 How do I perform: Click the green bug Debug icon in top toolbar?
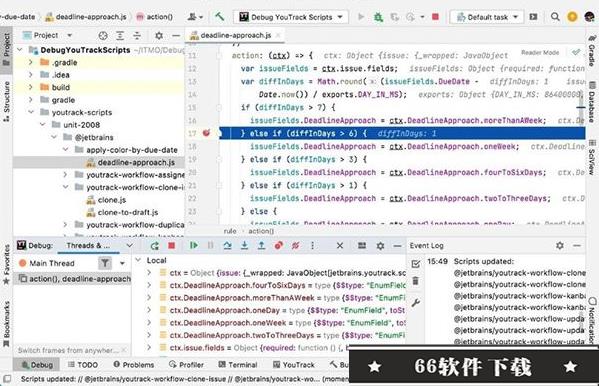pos(378,17)
